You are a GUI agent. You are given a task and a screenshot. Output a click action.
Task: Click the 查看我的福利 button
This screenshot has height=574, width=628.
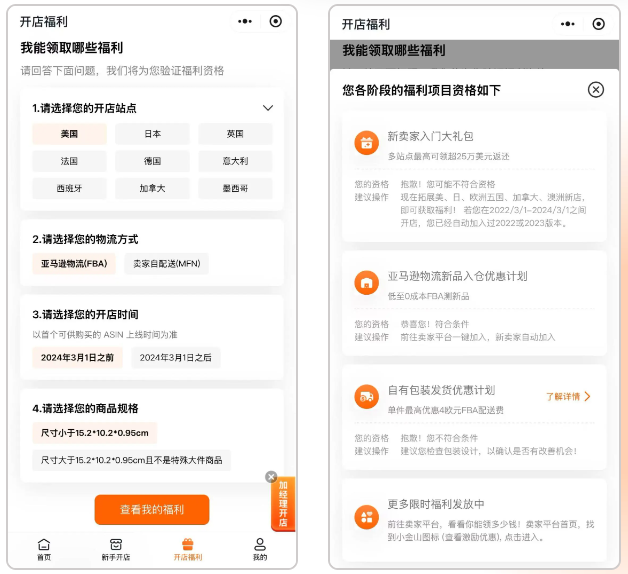(x=152, y=510)
